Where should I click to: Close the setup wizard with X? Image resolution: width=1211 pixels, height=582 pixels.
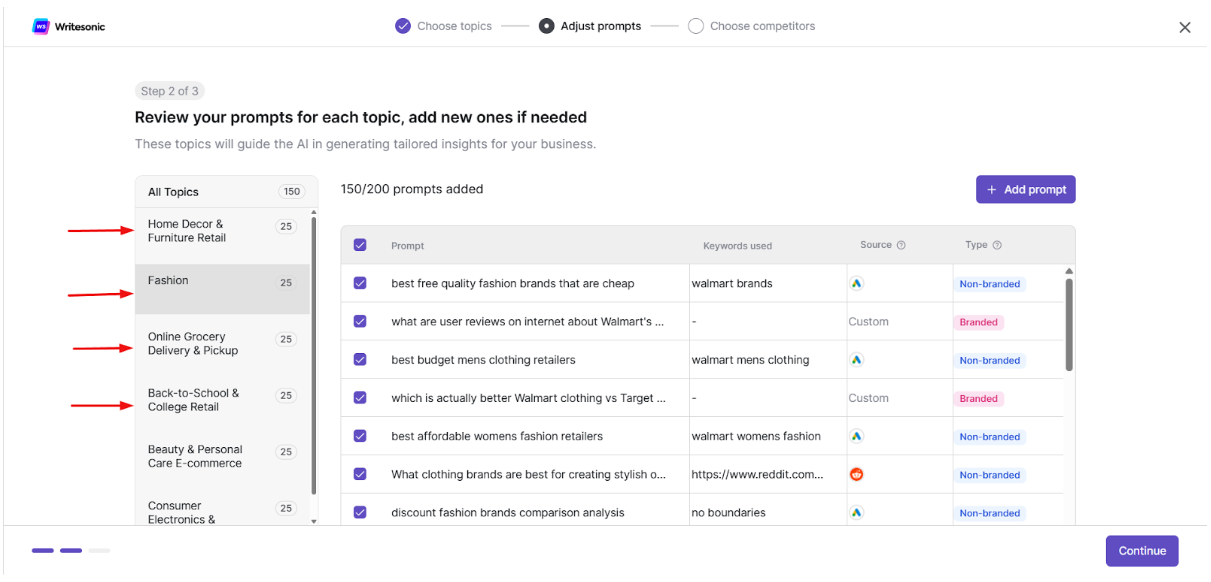[x=1185, y=28]
